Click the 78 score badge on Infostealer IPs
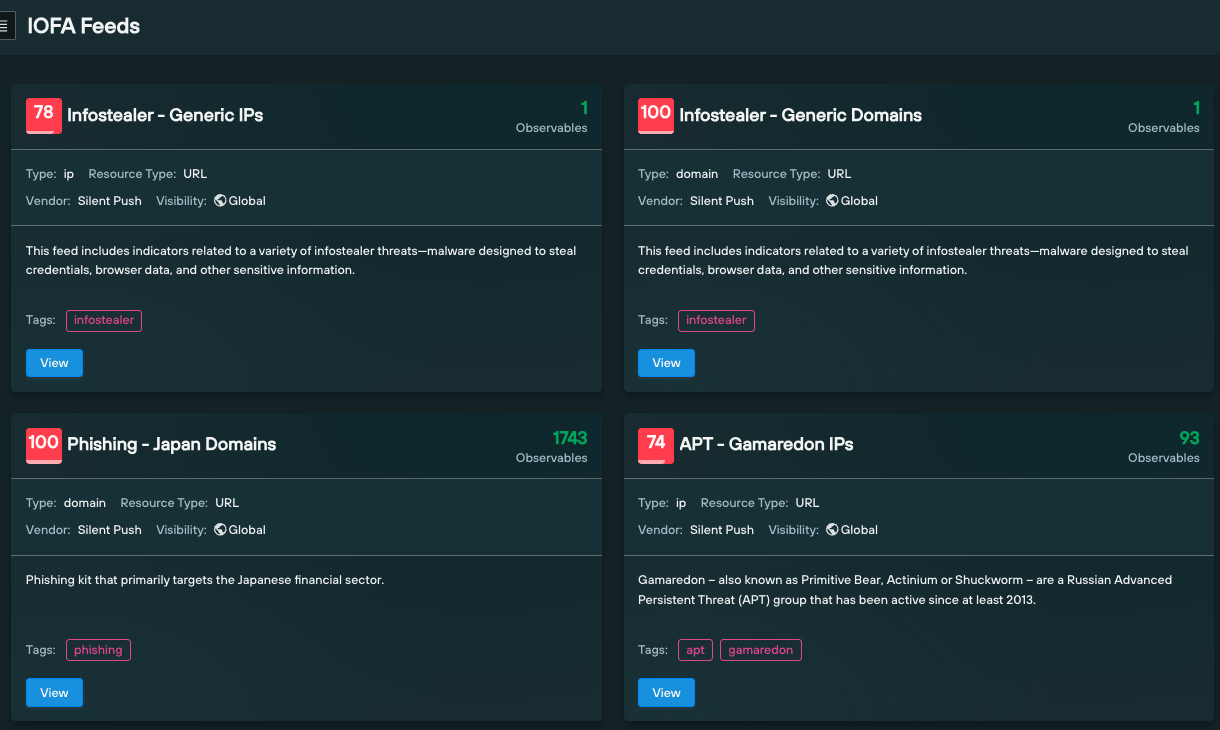Image resolution: width=1220 pixels, height=730 pixels. 44,115
